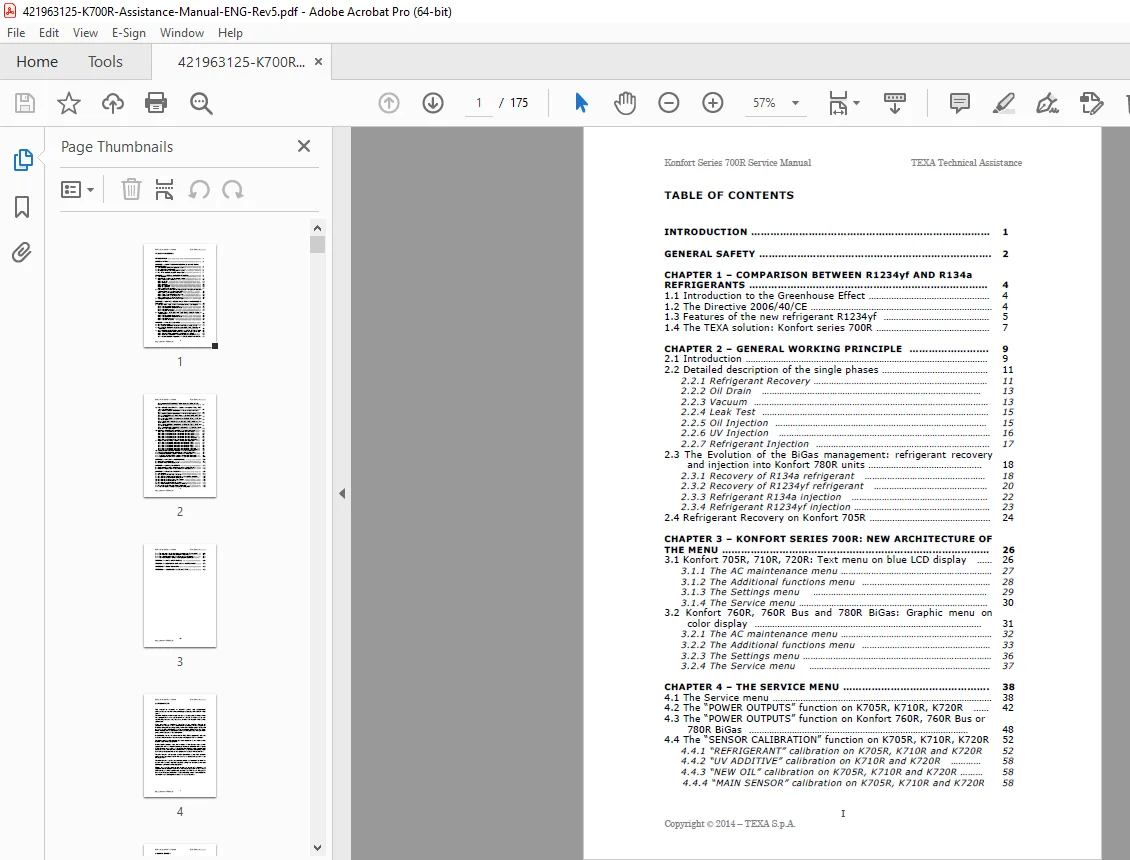This screenshot has width=1130, height=860.
Task: Click the INTRODUCTION contents entry
Action: coord(836,232)
